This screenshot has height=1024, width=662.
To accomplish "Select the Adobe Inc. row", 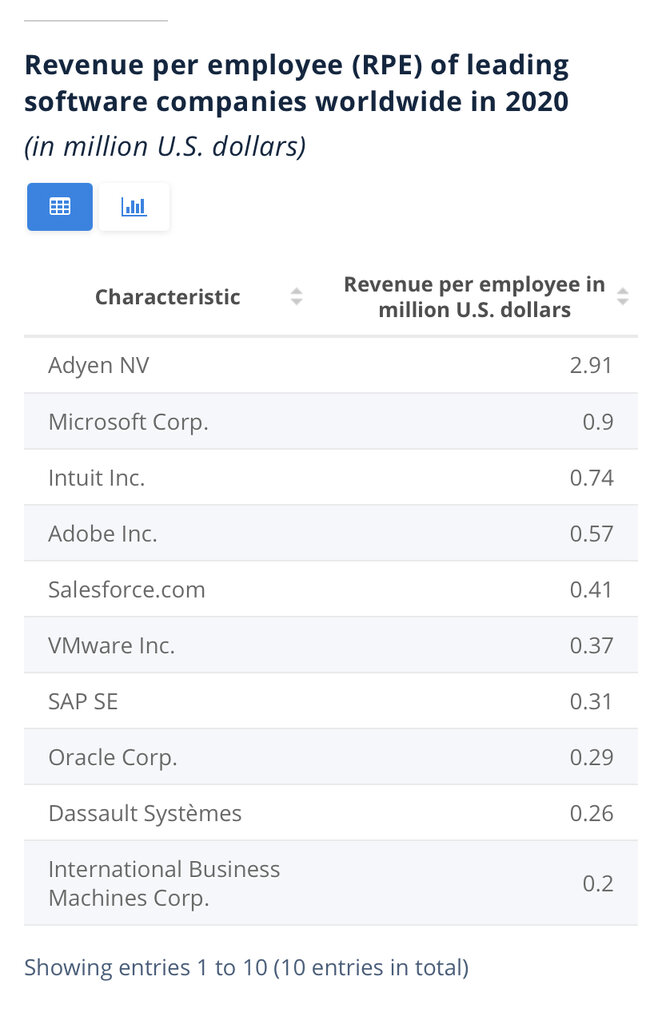I will point(331,533).
